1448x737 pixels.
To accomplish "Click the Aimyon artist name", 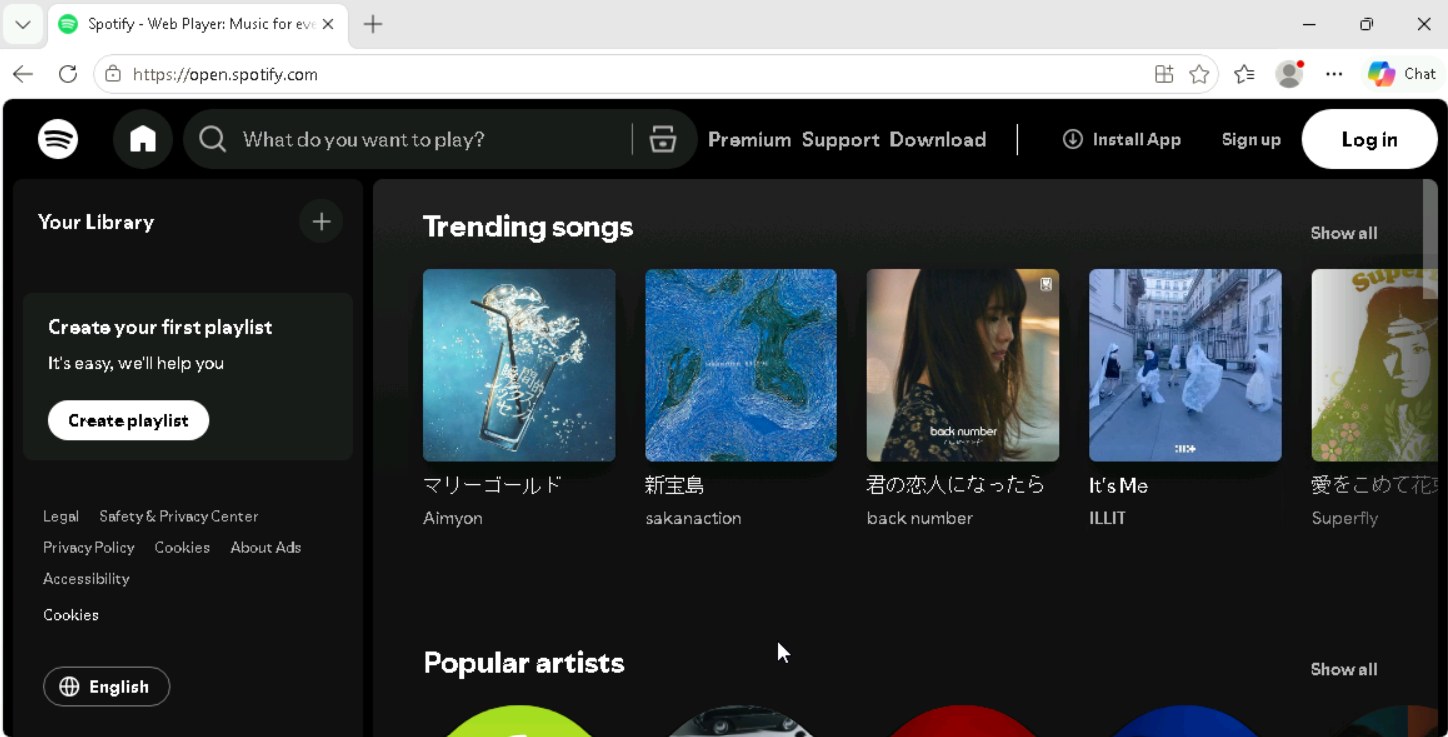I will pyautogui.click(x=453, y=518).
